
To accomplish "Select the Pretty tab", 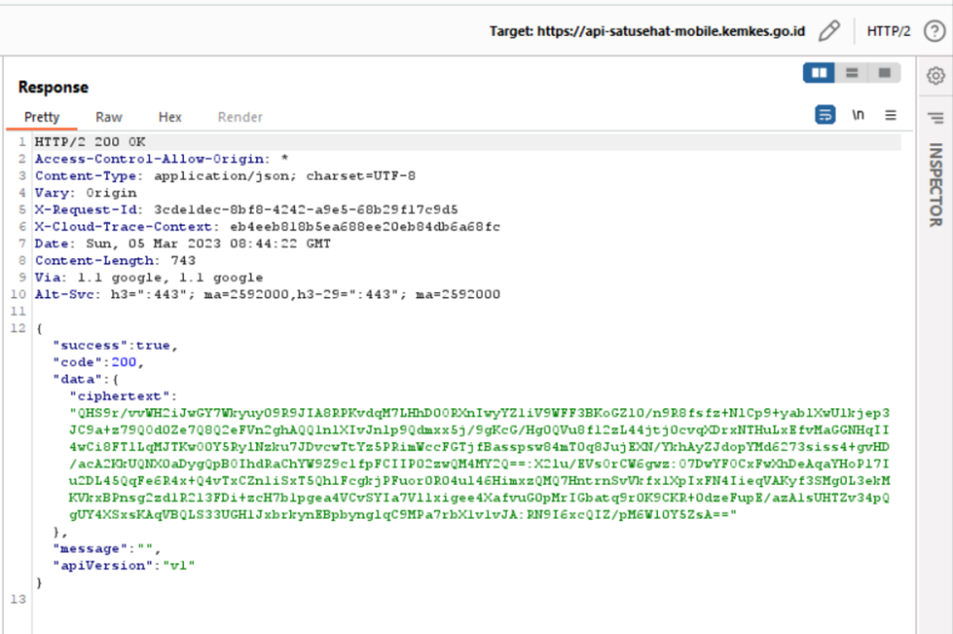I will pos(42,117).
